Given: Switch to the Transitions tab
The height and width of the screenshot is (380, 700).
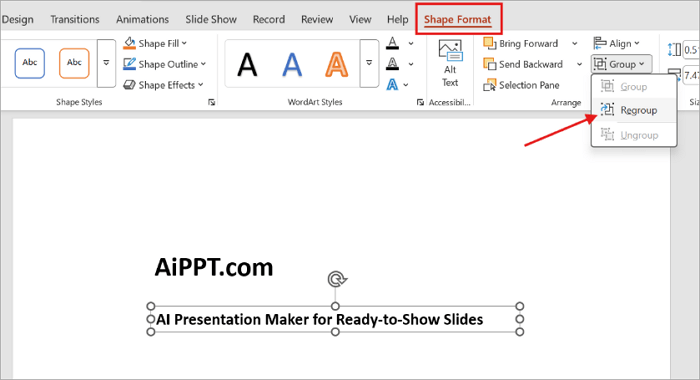Looking at the screenshot, I should click(75, 19).
